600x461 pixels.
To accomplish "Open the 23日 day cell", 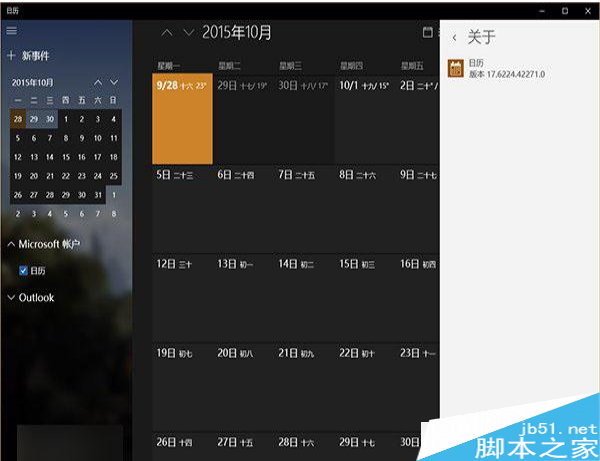I will click(418, 388).
